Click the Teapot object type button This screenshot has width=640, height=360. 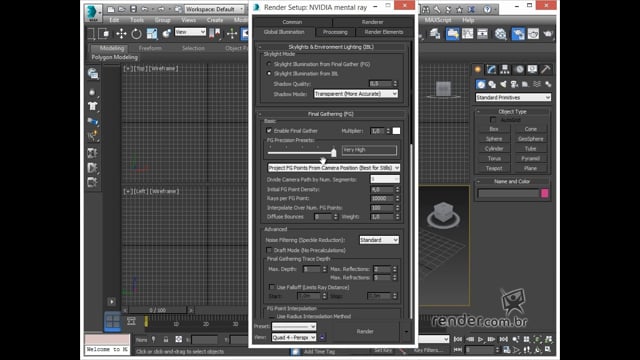click(494, 168)
